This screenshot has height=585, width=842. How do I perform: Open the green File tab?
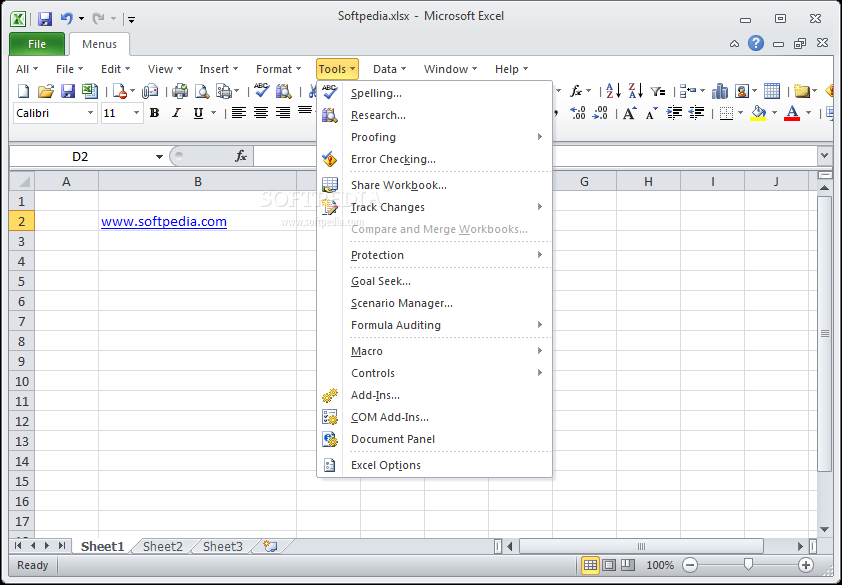[37, 44]
